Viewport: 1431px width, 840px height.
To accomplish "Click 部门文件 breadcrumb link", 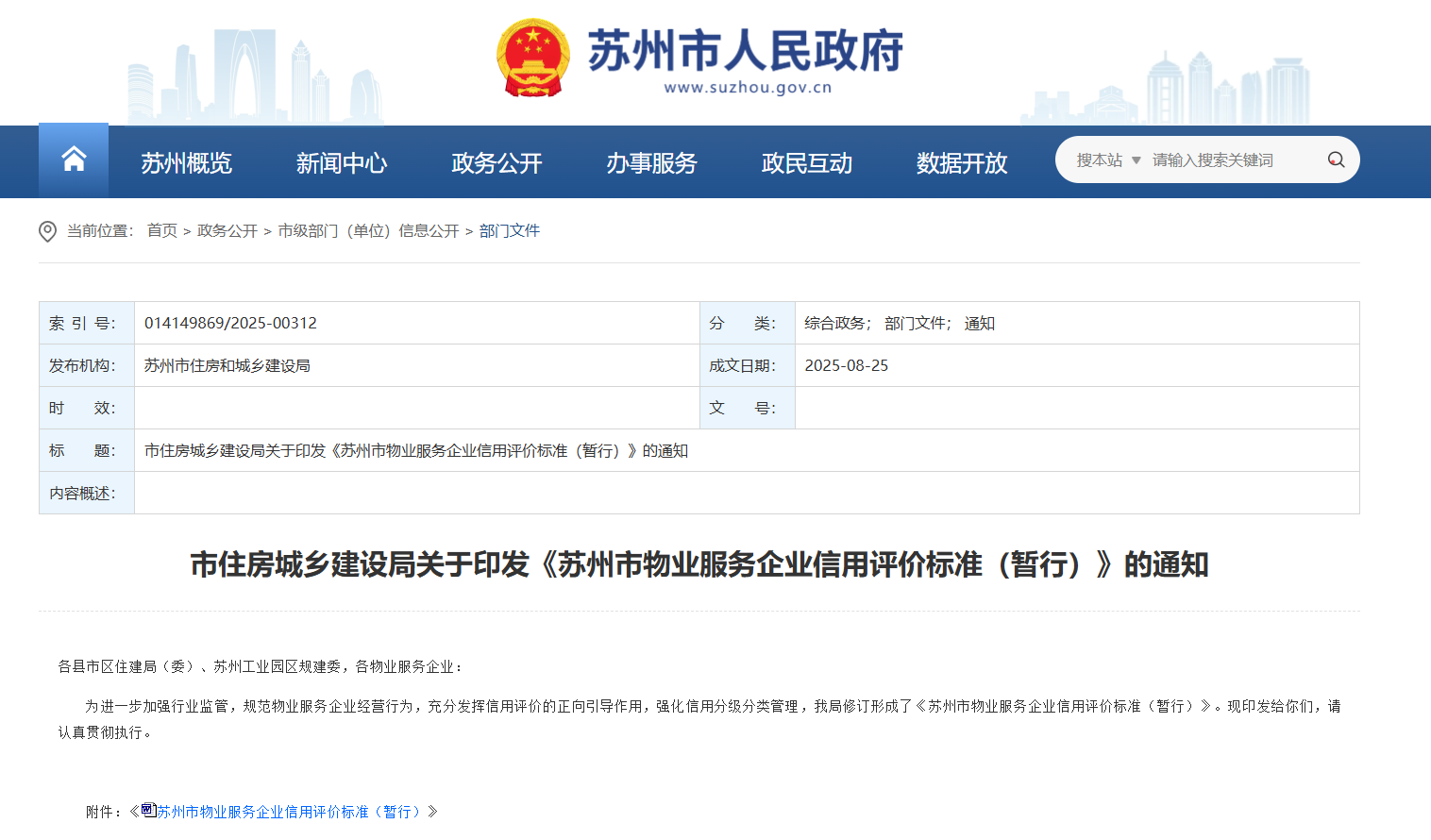I will (509, 231).
